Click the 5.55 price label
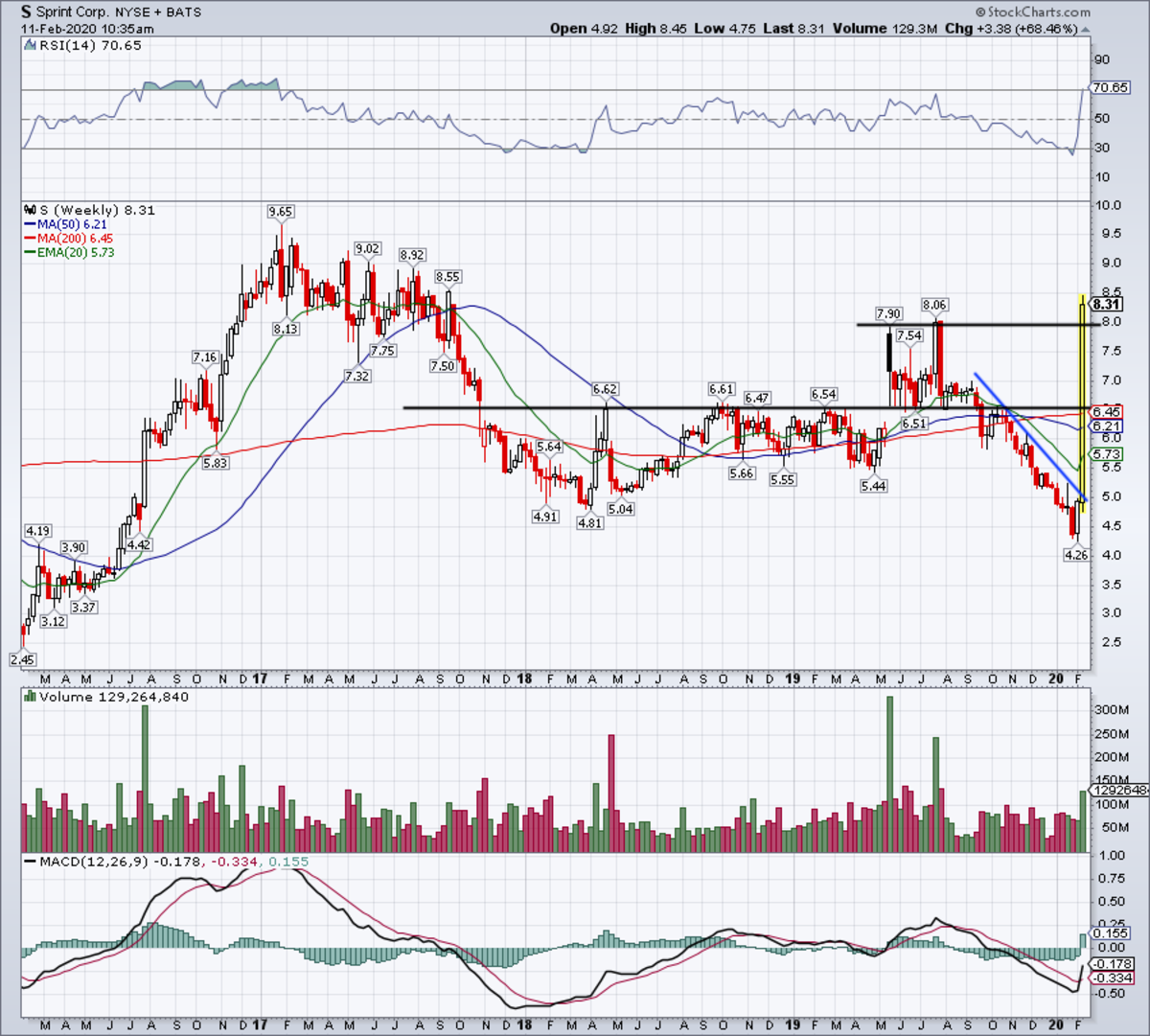Viewport: 1150px width, 1036px height. 783,479
